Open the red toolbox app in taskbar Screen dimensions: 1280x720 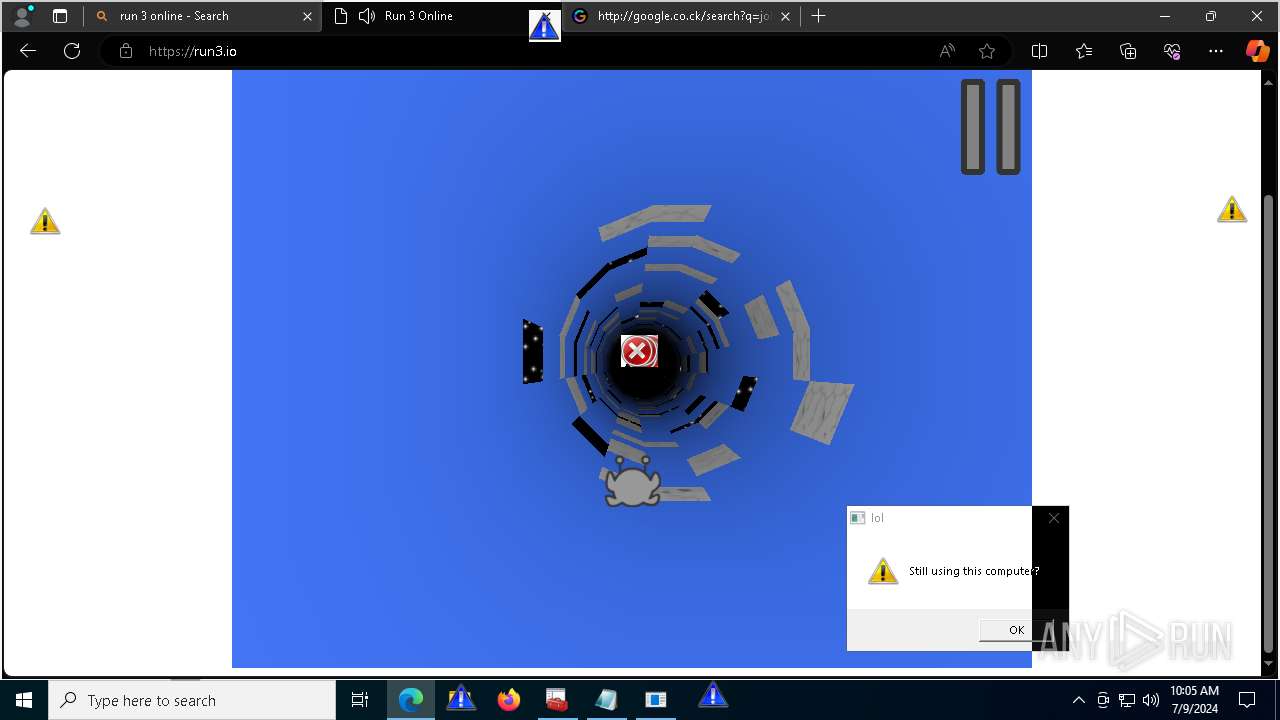[x=557, y=700]
